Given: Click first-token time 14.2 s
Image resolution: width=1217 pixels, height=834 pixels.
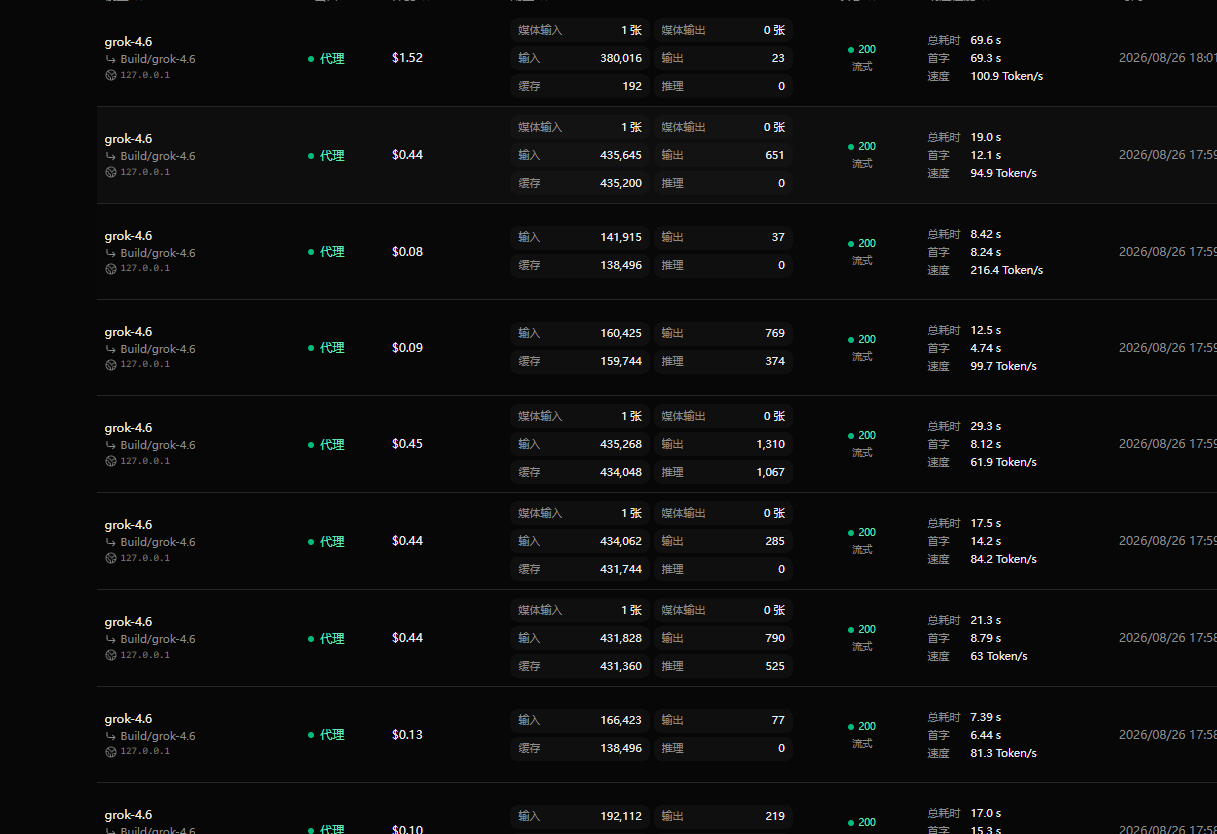Looking at the screenshot, I should [986, 541].
